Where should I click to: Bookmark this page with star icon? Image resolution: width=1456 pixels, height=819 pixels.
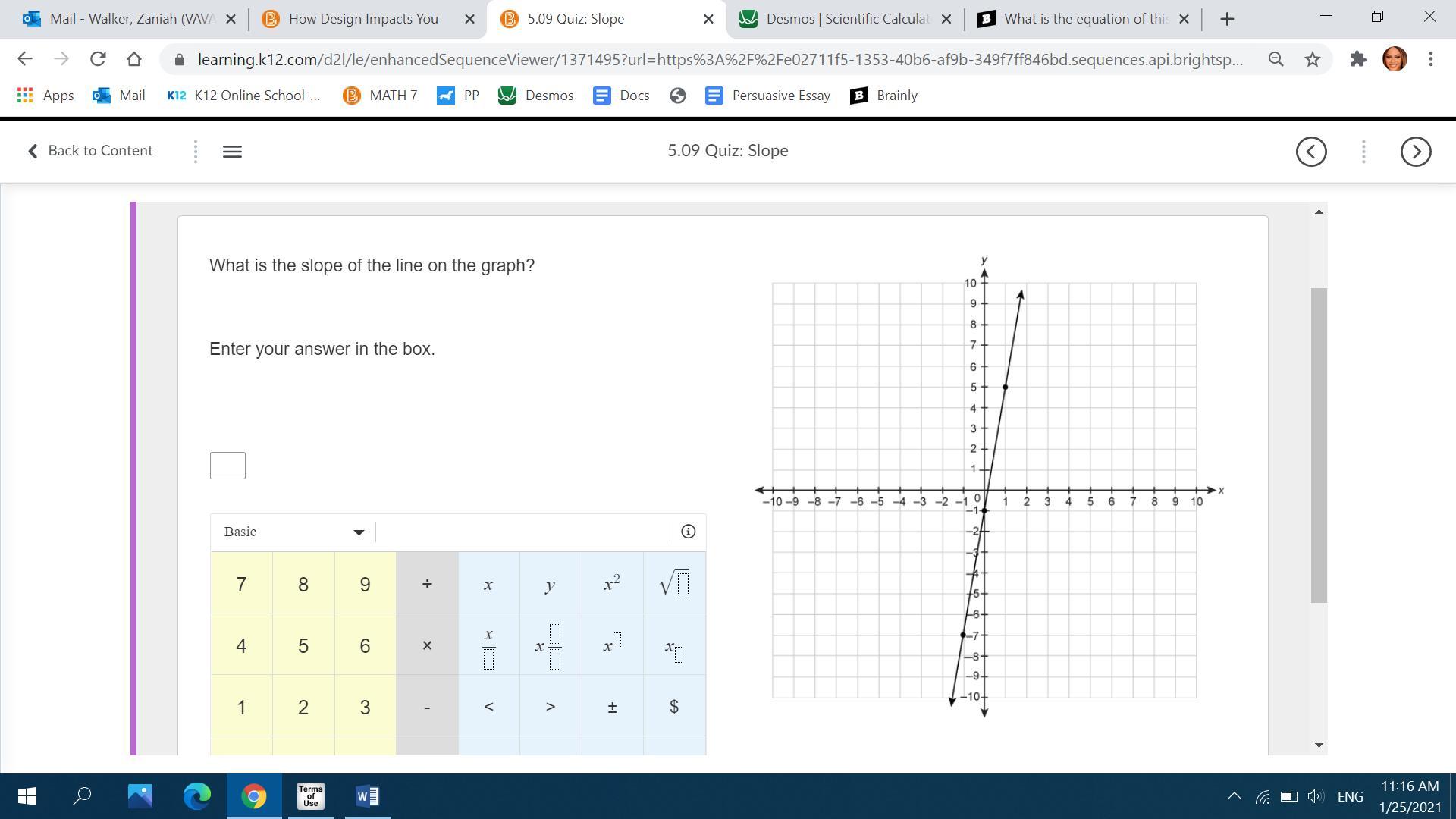click(x=1313, y=59)
